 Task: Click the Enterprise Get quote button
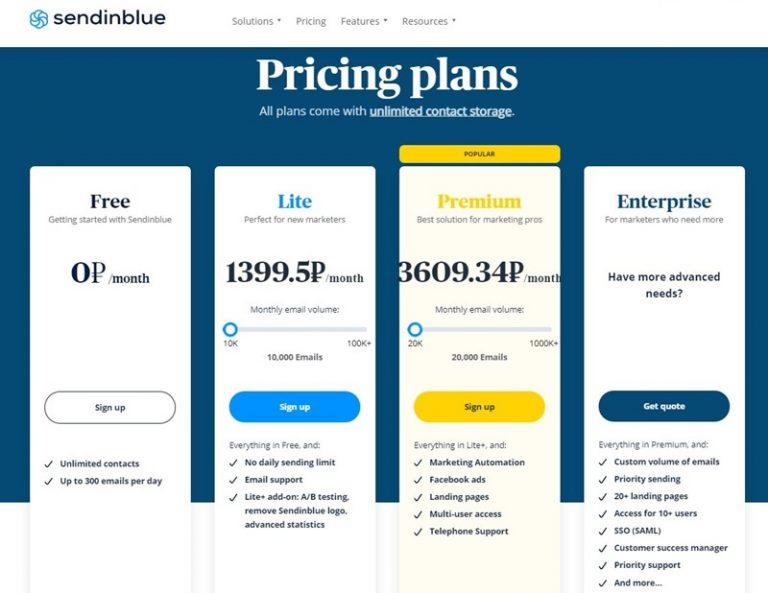[664, 407]
